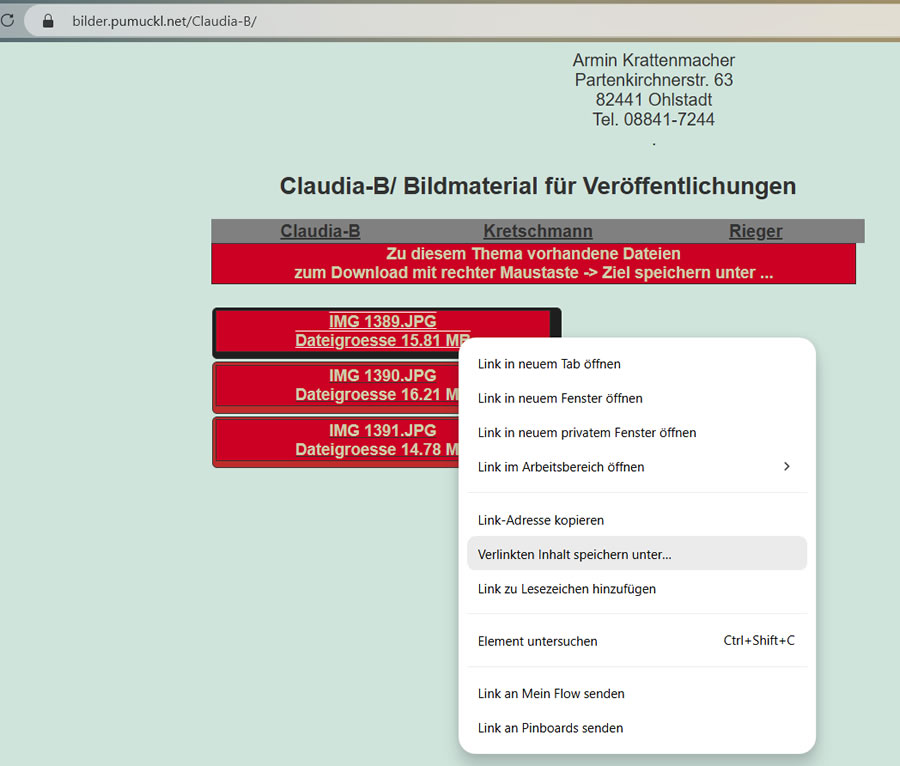Select 'Link im Arbeitsbereich öffnen' menu entry
Screen dimensions: 900x766
[561, 467]
